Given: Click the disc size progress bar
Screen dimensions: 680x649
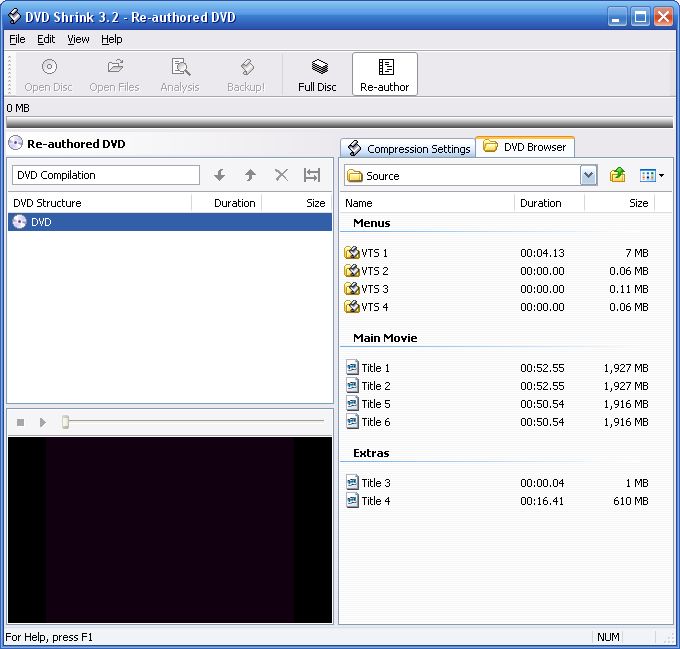Looking at the screenshot, I should click(x=340, y=123).
